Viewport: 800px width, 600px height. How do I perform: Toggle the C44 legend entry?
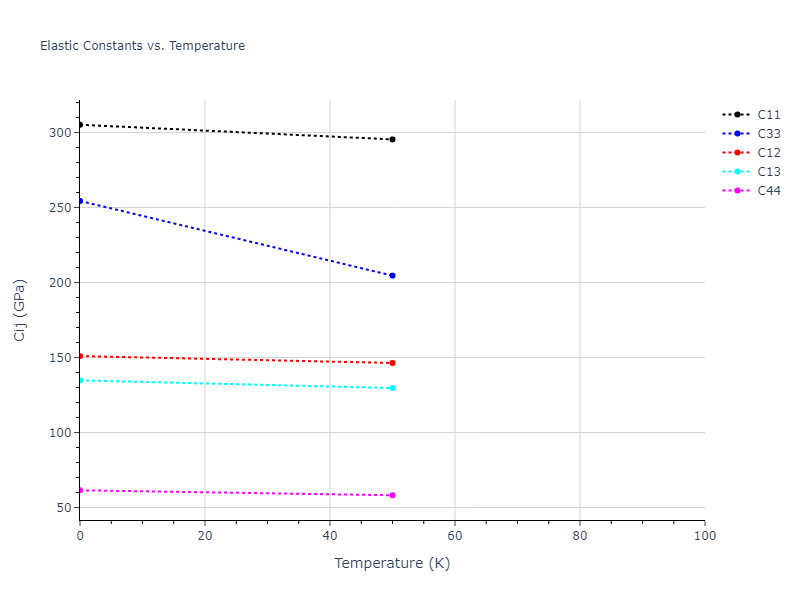(768, 191)
